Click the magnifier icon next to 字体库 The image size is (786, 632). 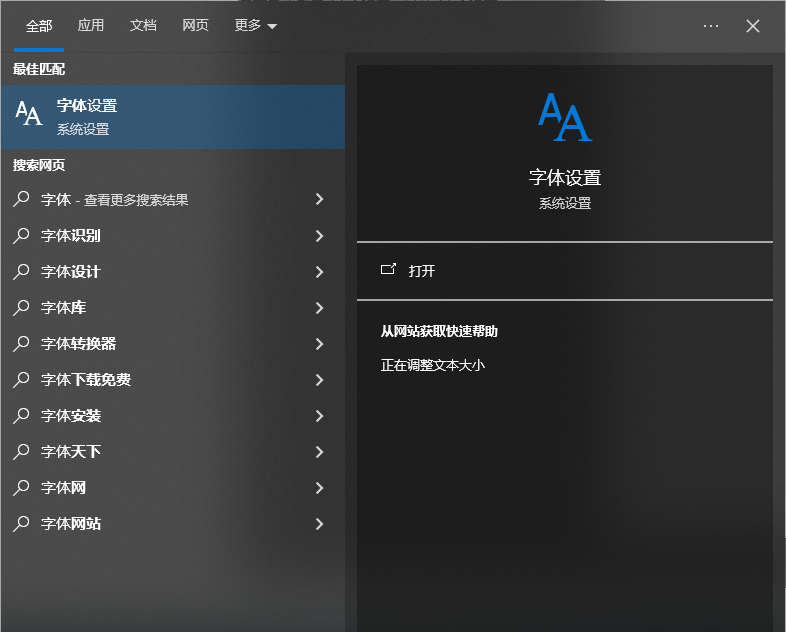click(x=21, y=308)
